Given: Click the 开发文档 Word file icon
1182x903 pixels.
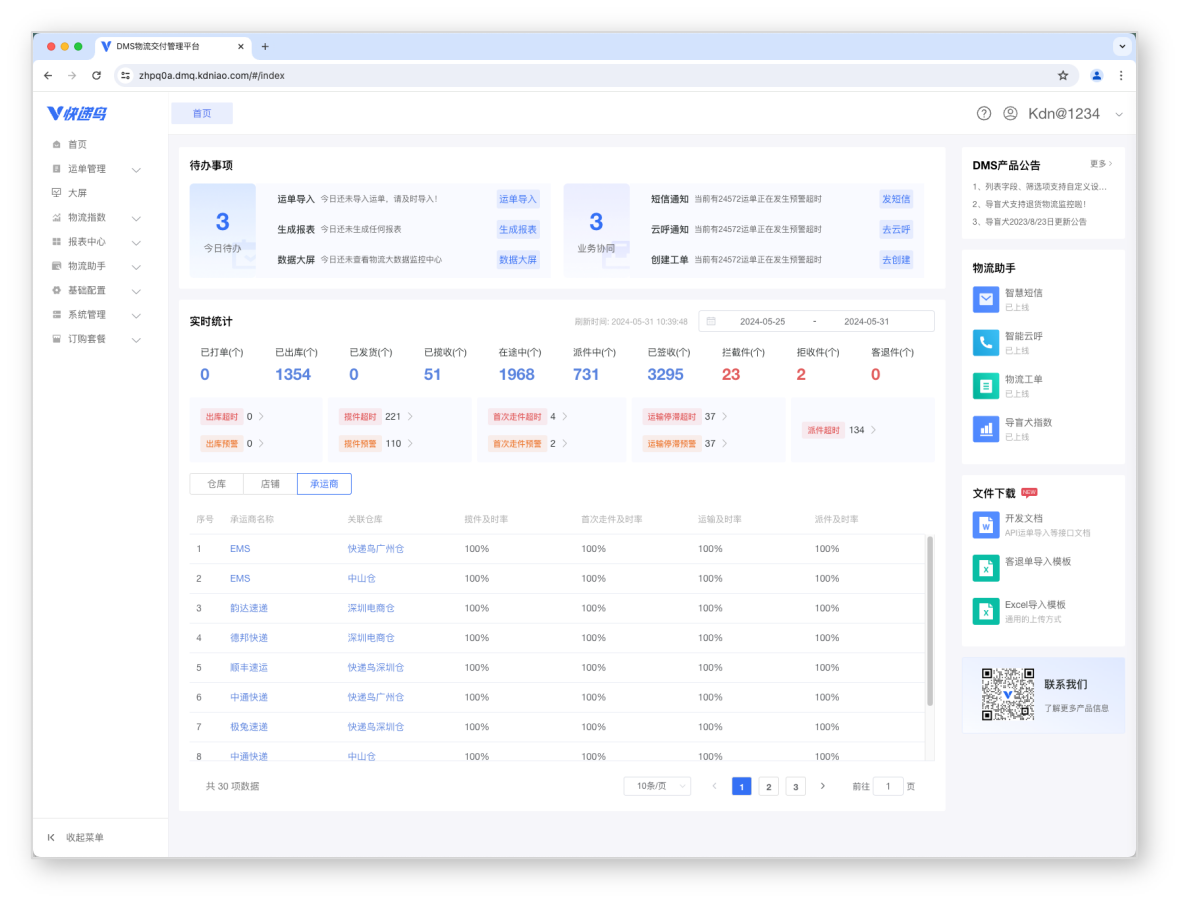Looking at the screenshot, I should tap(986, 524).
